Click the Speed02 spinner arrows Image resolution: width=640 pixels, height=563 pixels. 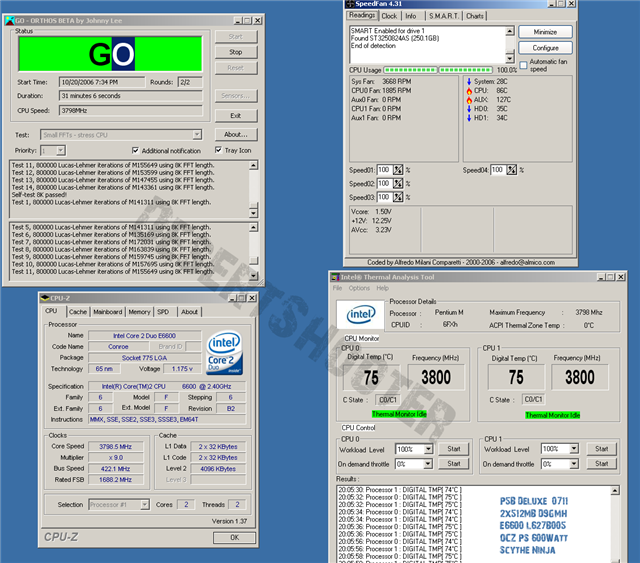(398, 183)
